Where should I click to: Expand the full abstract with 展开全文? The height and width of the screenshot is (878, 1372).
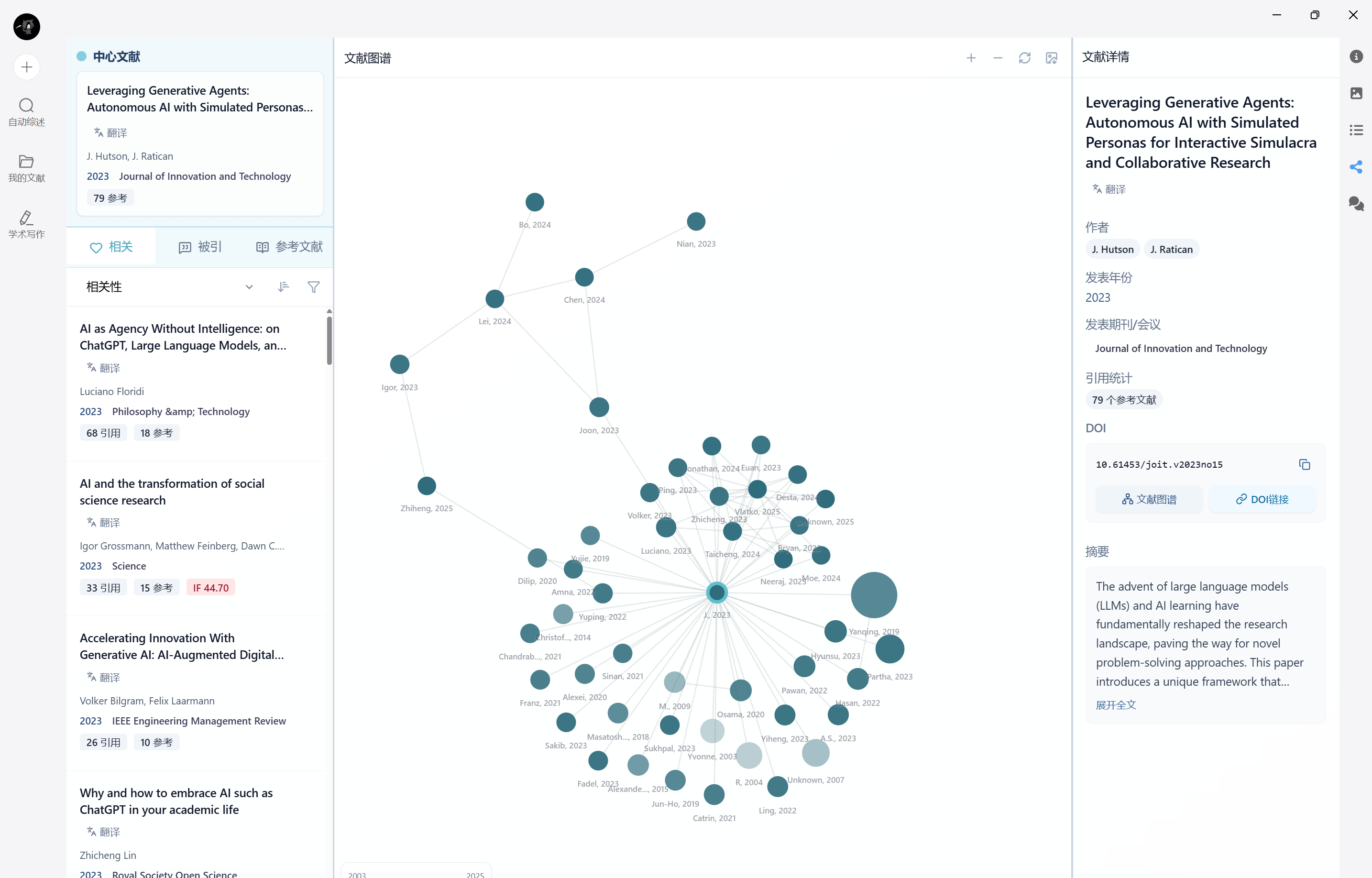[x=1116, y=705]
